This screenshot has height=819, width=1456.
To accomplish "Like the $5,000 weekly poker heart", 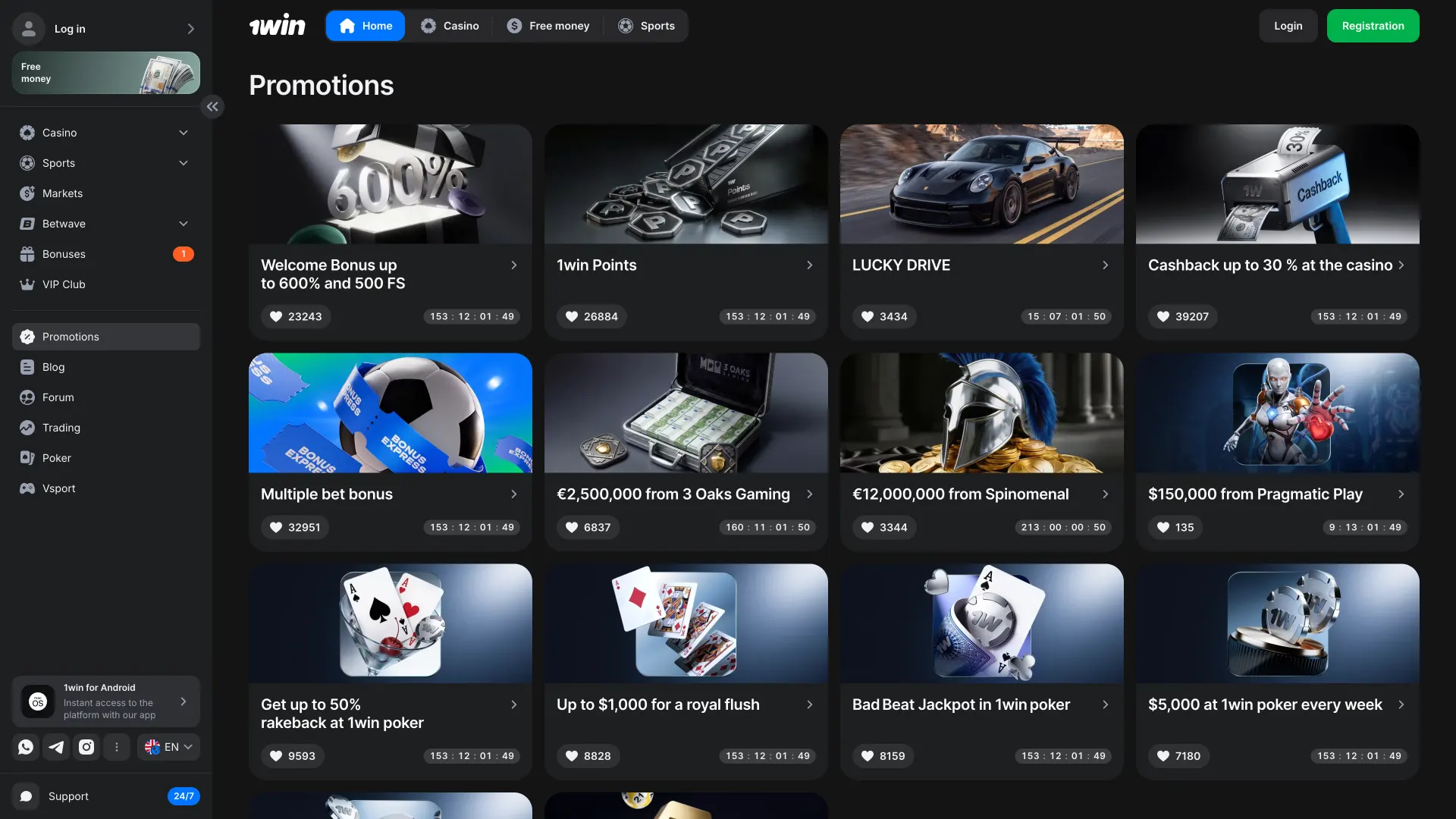I will 1163,756.
